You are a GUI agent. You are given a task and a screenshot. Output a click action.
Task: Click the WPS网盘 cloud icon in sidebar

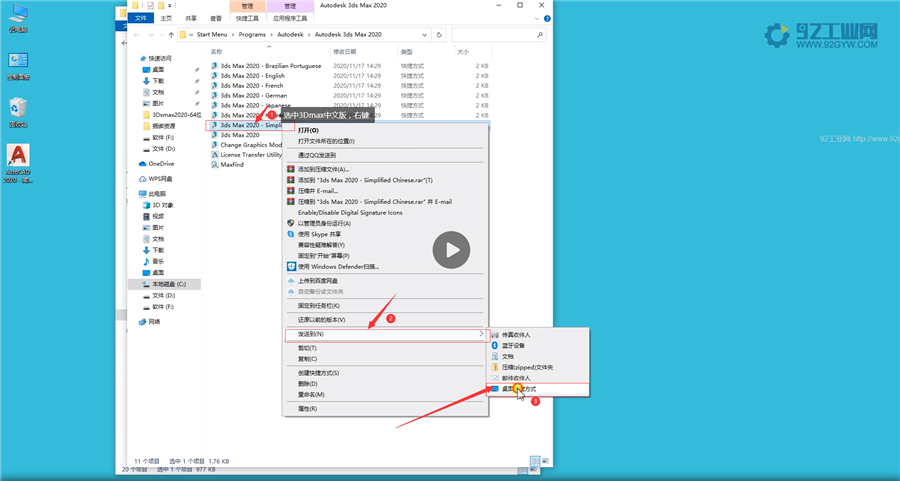(x=142, y=179)
